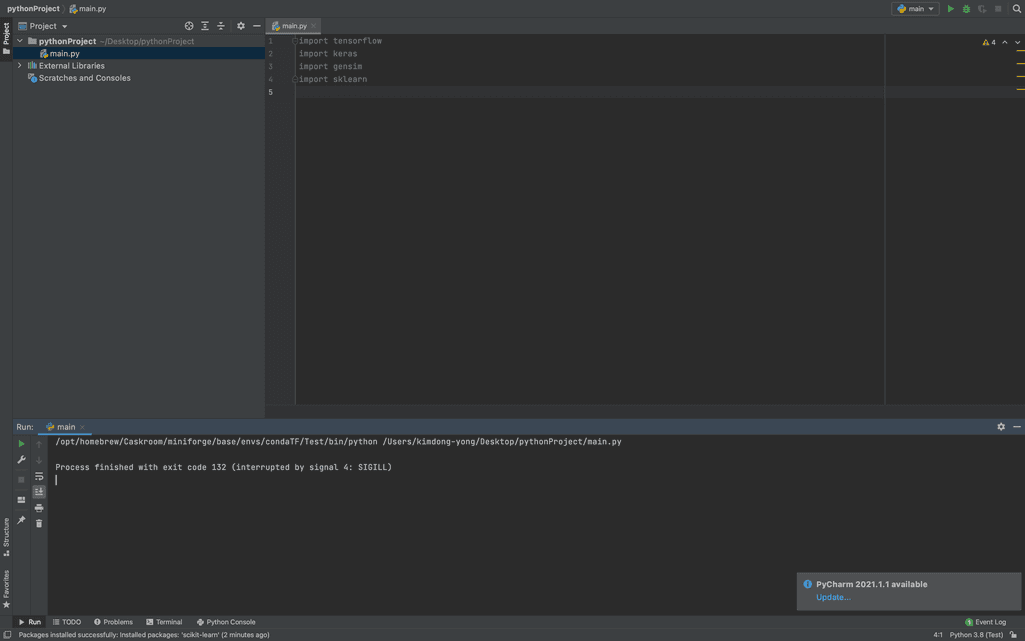Toggle the Project side tool window stripe
Screen dimensions: 1025x641
point(6,38)
